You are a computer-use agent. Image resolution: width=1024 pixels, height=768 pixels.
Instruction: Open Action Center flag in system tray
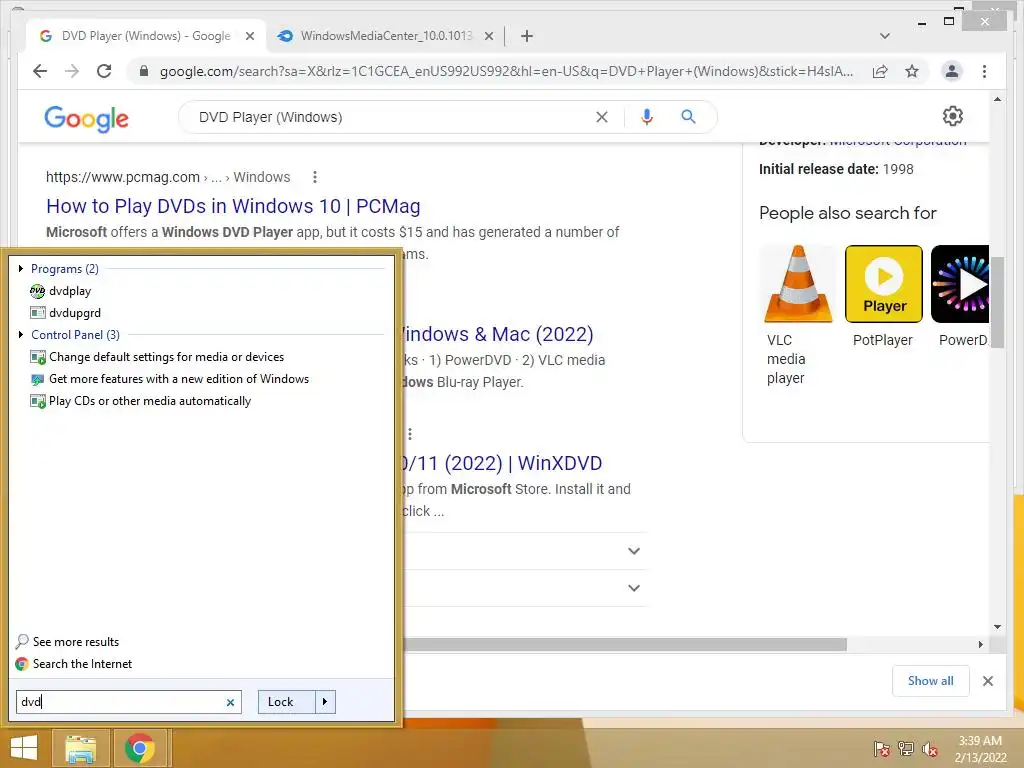881,748
